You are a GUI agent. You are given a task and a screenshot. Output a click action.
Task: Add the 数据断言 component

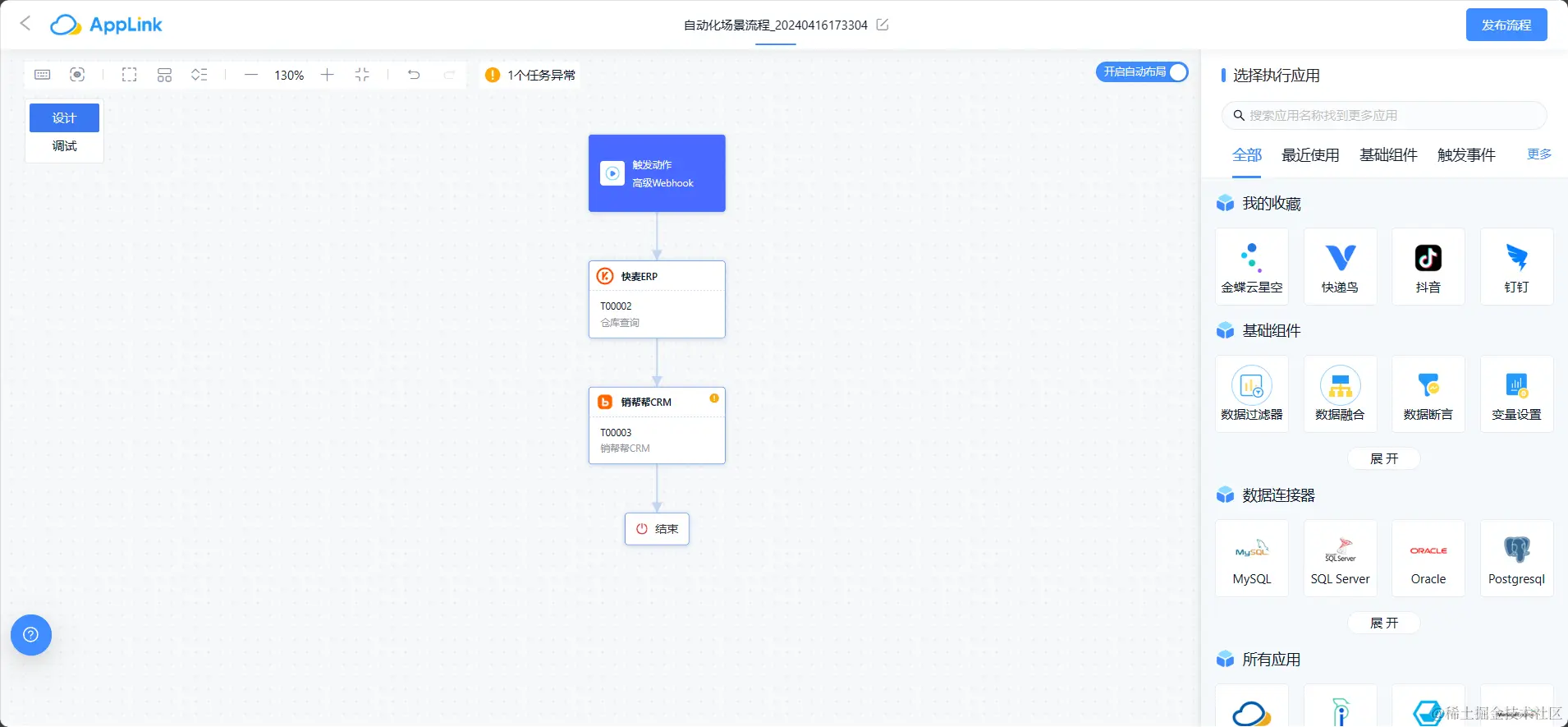click(x=1428, y=394)
